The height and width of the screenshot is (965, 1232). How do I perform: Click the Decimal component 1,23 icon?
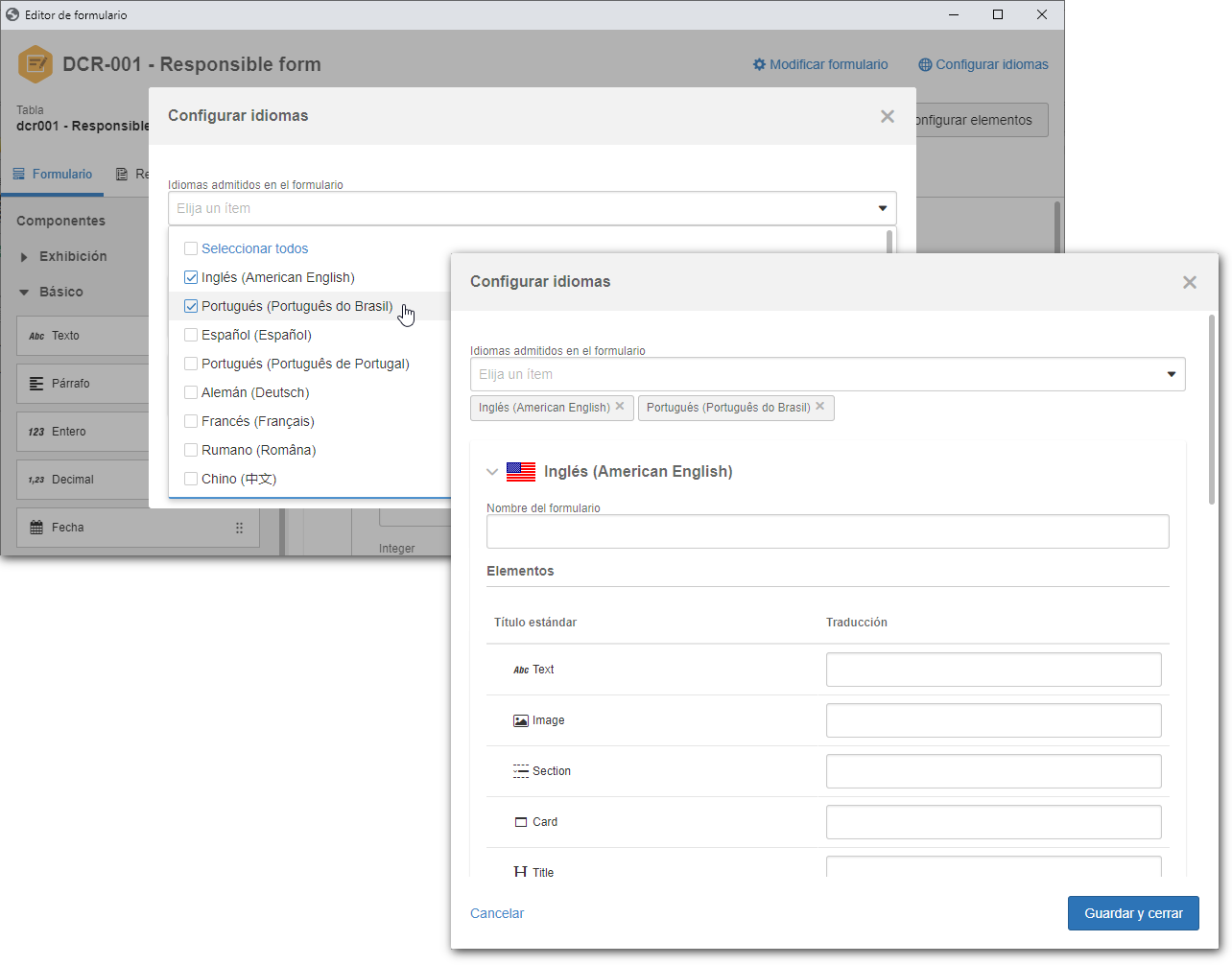click(x=36, y=480)
